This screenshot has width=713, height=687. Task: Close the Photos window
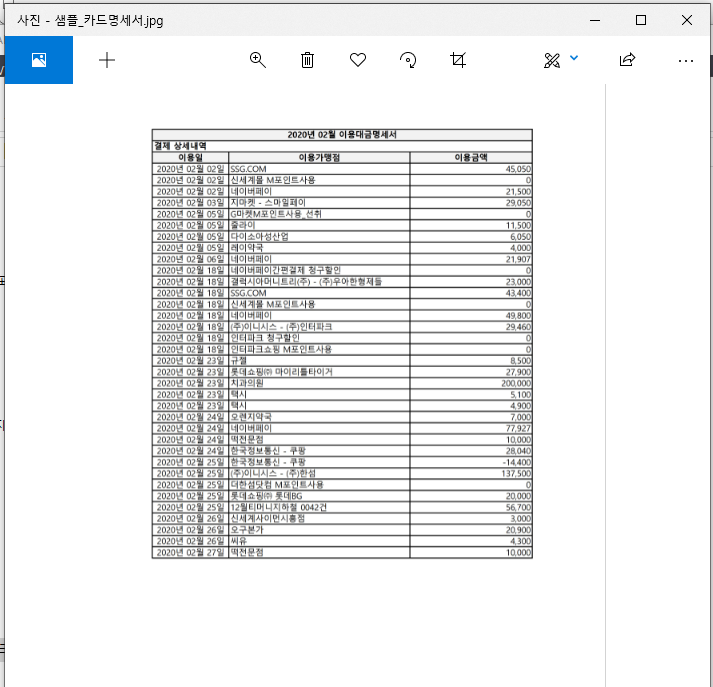(687, 20)
